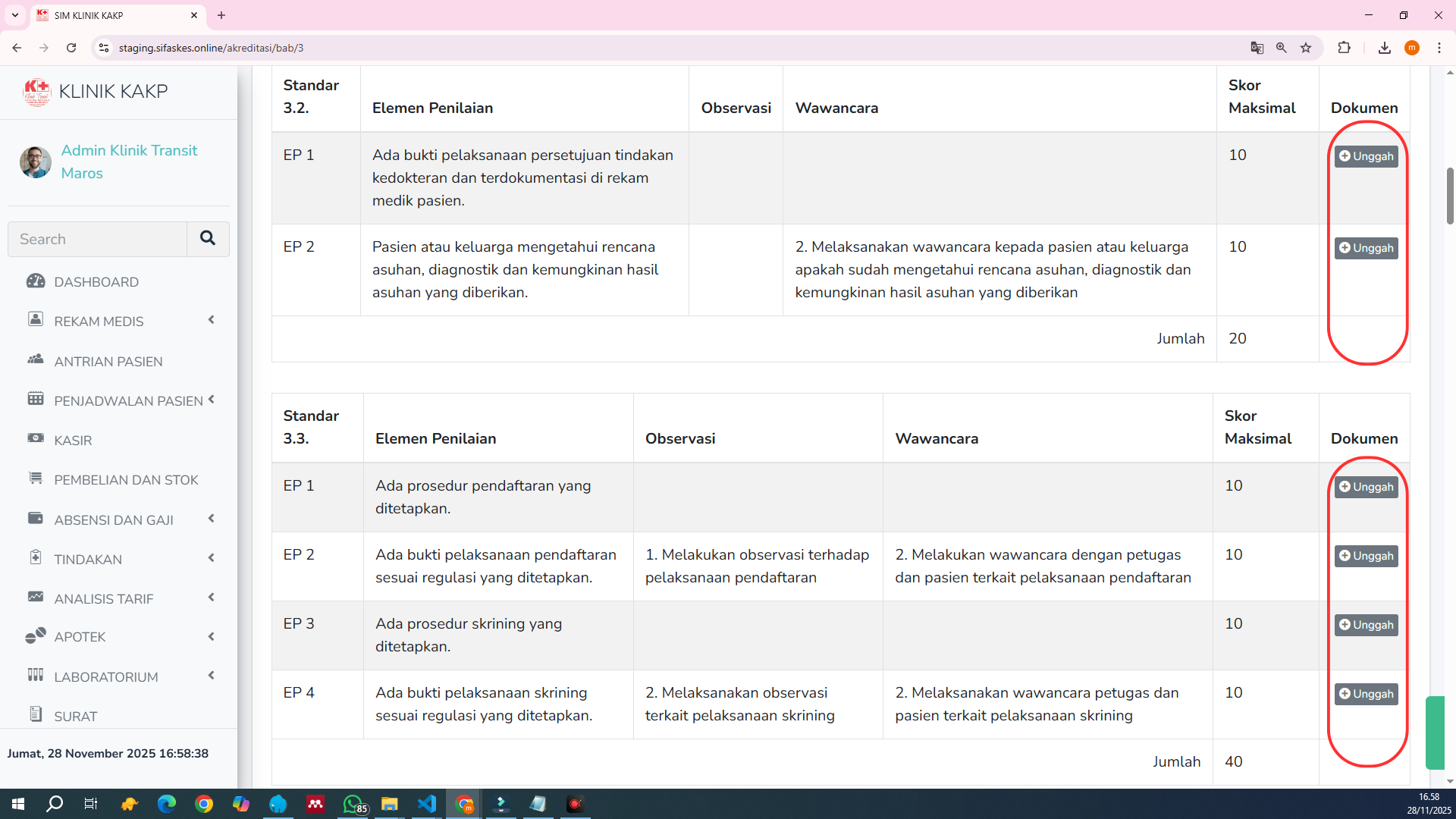Open Visual Studio Code from the taskbar

coord(426,804)
